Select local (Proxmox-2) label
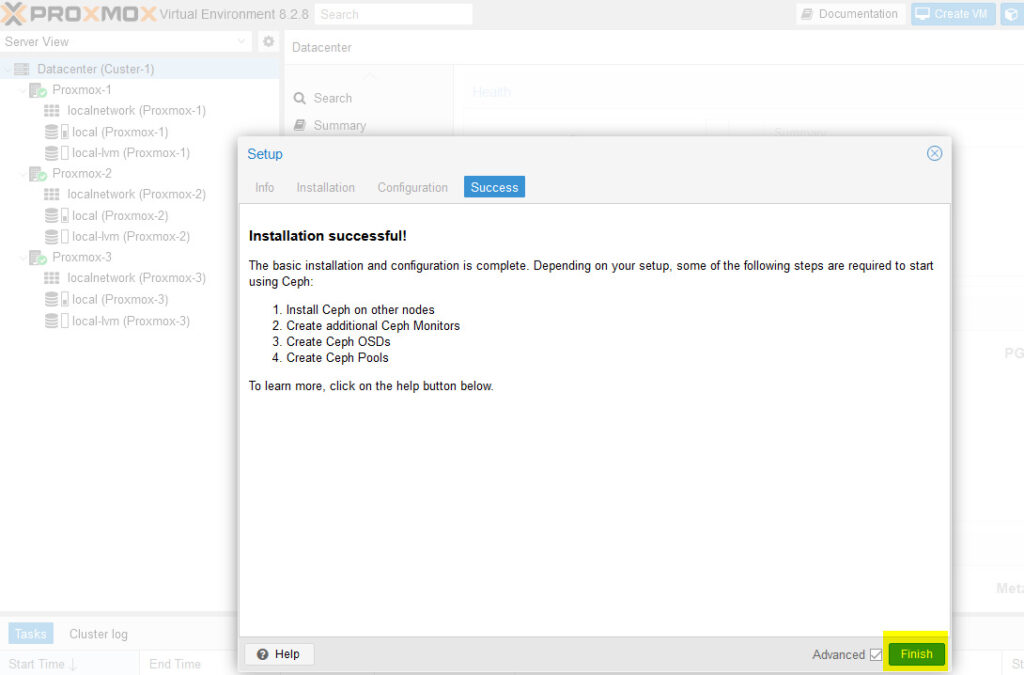Viewport: 1024px width, 675px height. [120, 215]
